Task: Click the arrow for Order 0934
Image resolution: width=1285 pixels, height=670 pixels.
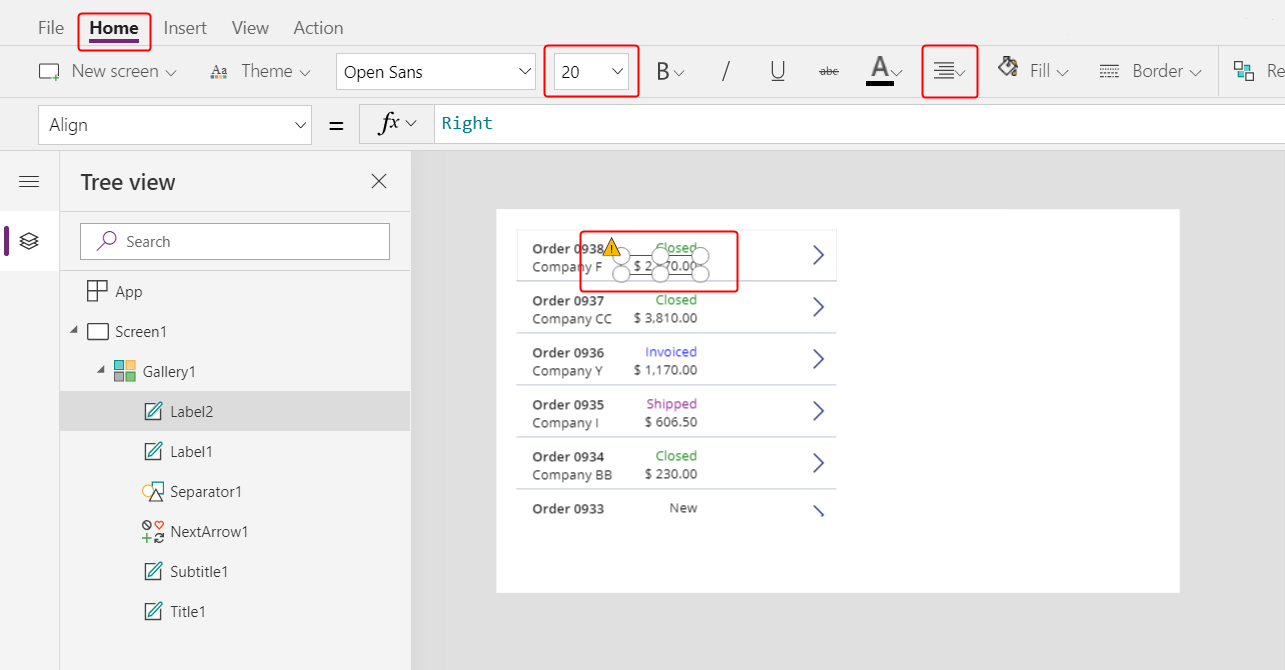Action: point(818,463)
